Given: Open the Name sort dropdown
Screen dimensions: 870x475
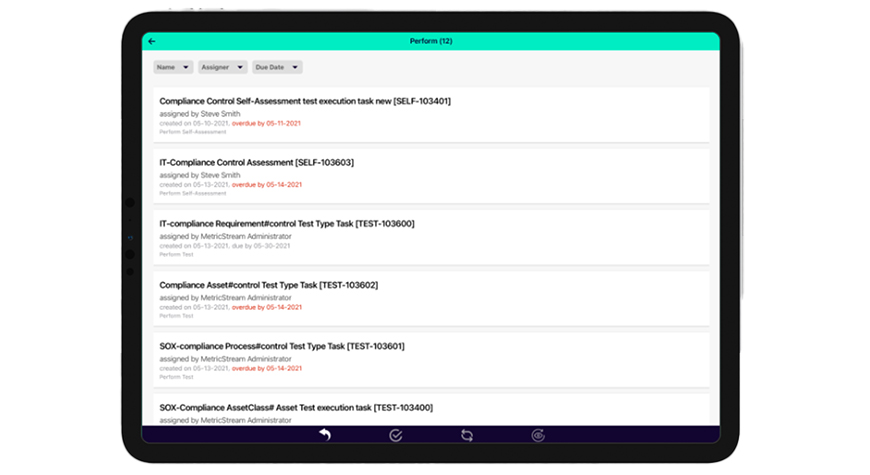Looking at the screenshot, I should (173, 67).
